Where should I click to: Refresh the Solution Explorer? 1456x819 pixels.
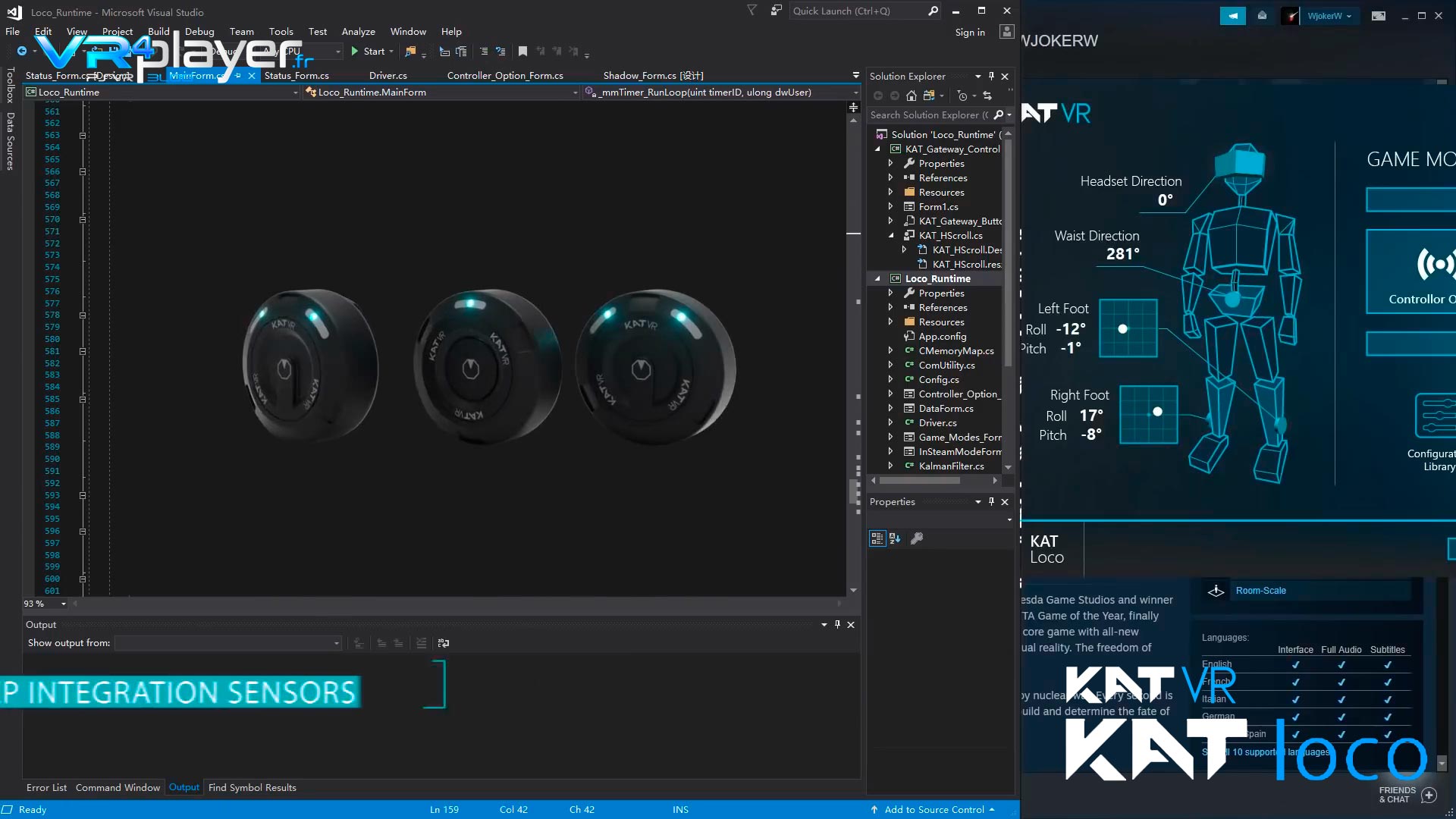tap(988, 96)
